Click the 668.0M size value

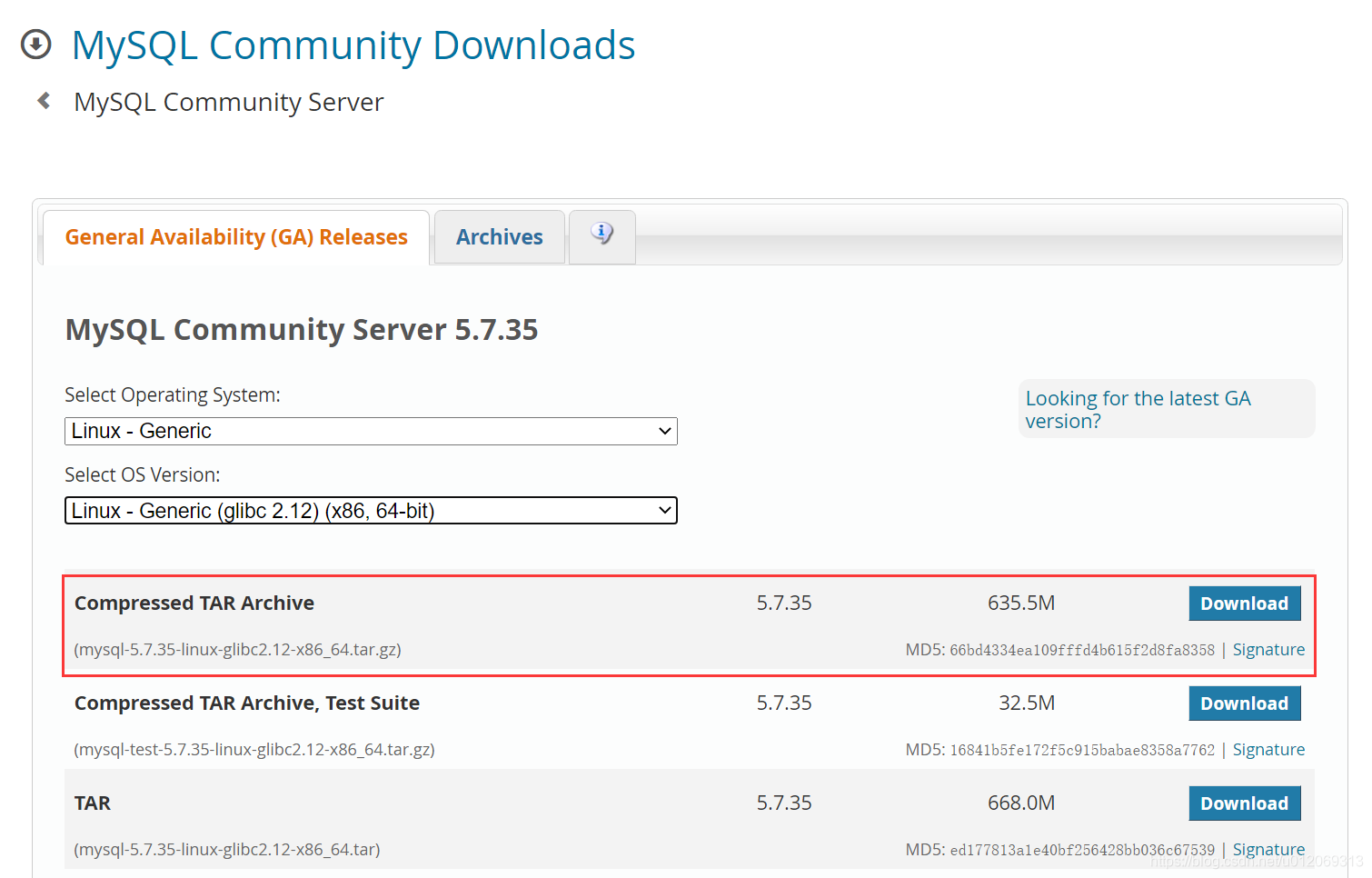coord(1021,803)
